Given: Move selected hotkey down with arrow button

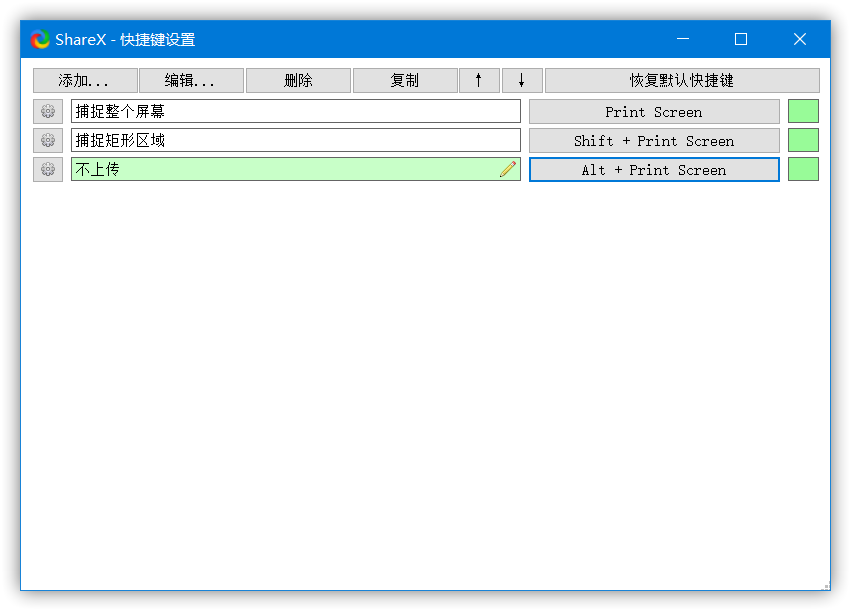Looking at the screenshot, I should [x=522, y=80].
